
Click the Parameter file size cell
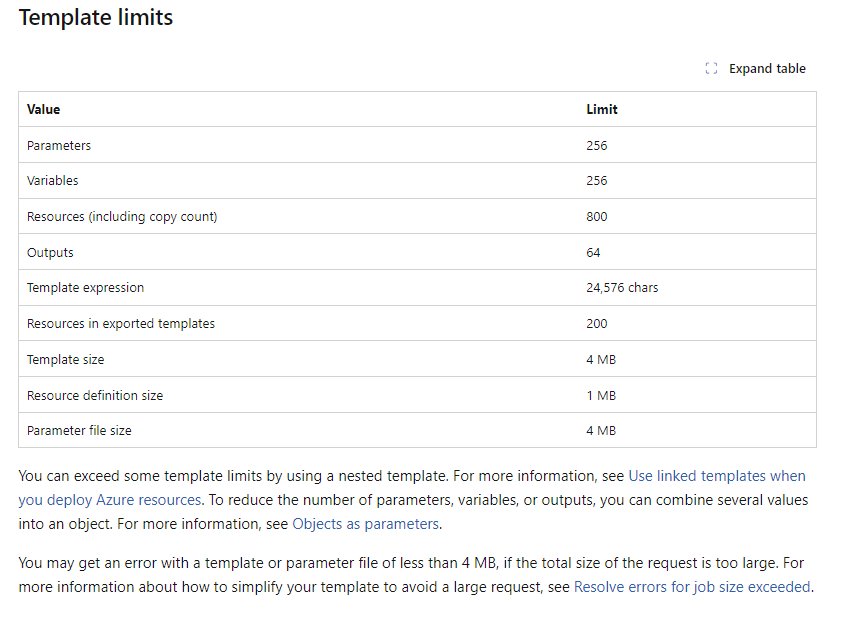(79, 431)
